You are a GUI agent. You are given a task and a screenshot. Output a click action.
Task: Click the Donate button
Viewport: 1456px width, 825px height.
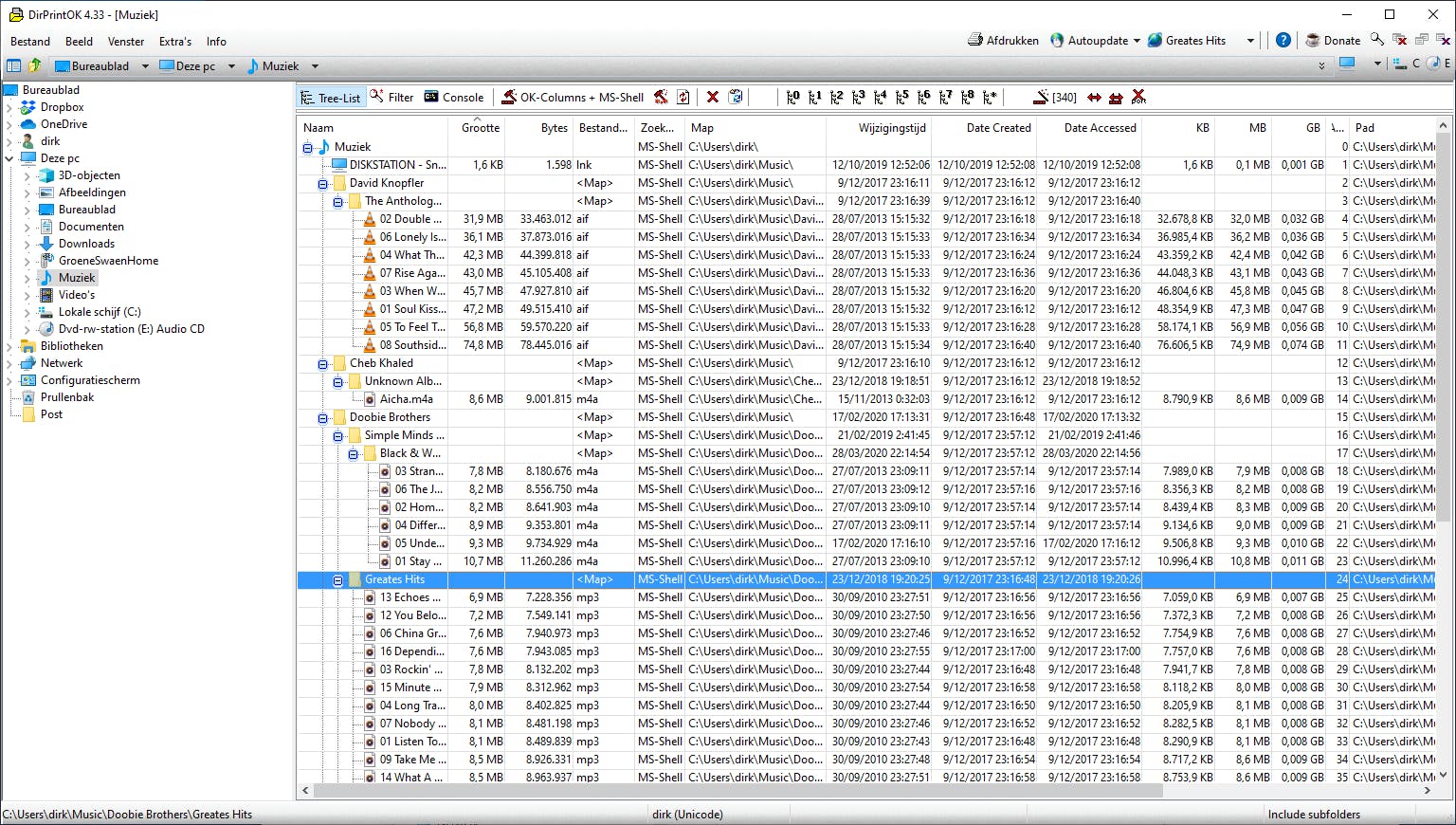coord(1333,41)
